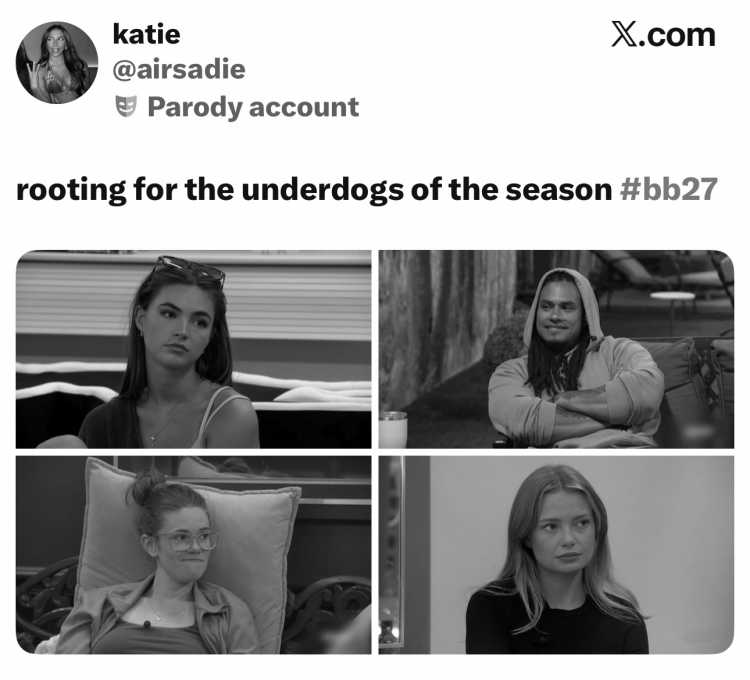750x680 pixels.
Task: Click the word underdogs in tweet
Action: point(323,190)
